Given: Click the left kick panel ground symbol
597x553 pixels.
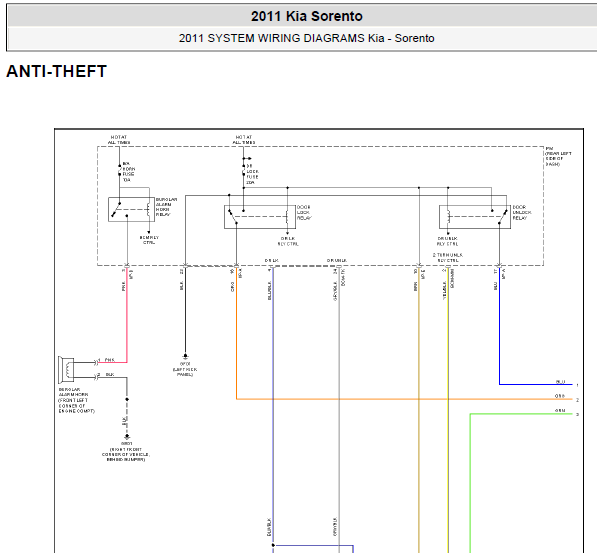Looking at the screenshot, I should click(185, 356).
